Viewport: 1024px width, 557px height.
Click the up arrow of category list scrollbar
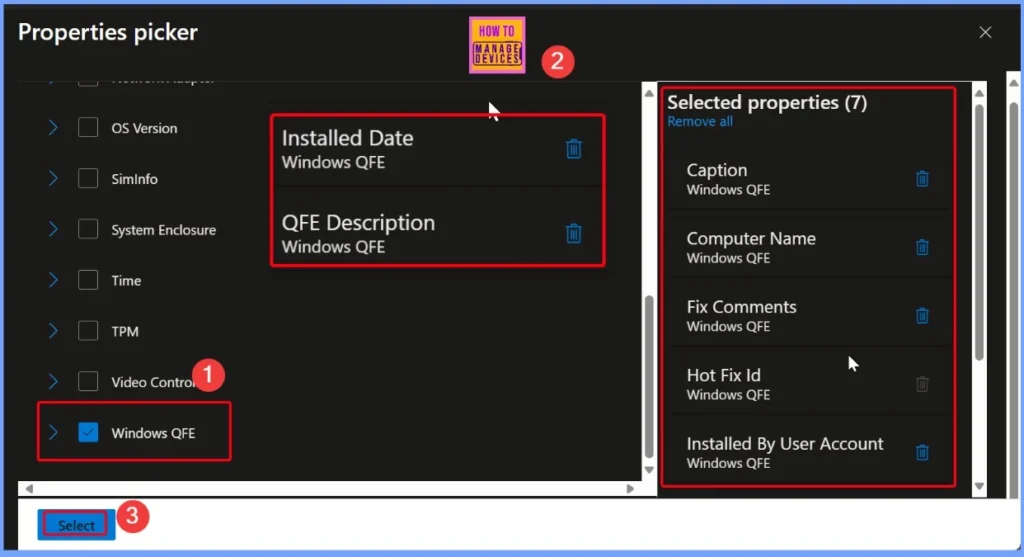(x=649, y=93)
